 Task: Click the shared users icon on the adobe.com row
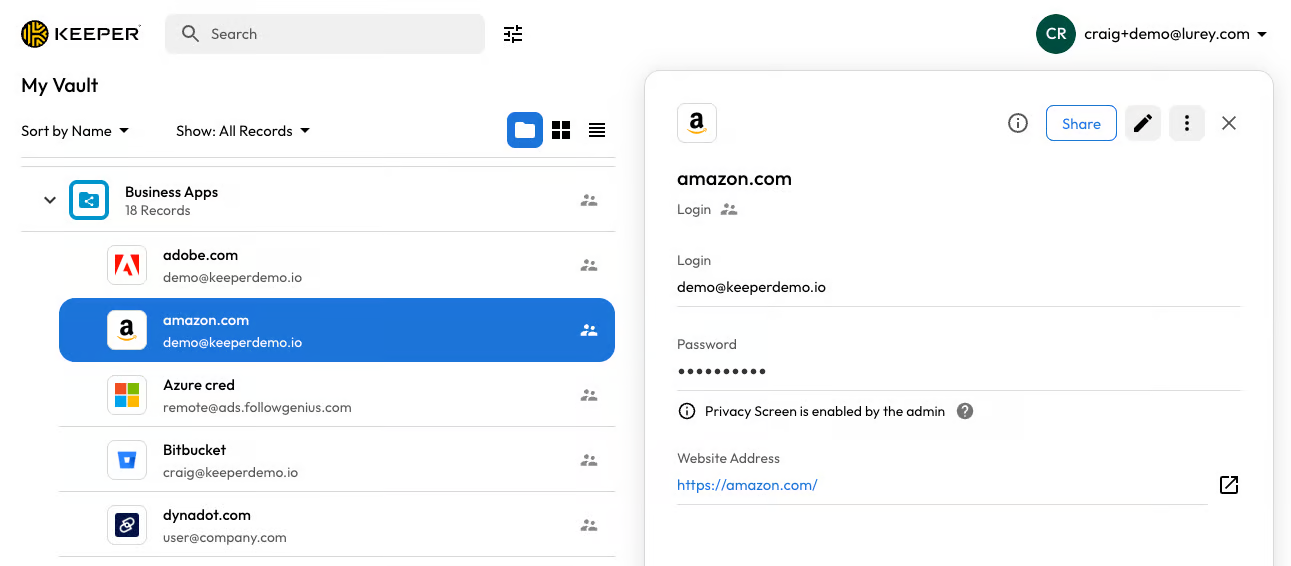tap(589, 265)
